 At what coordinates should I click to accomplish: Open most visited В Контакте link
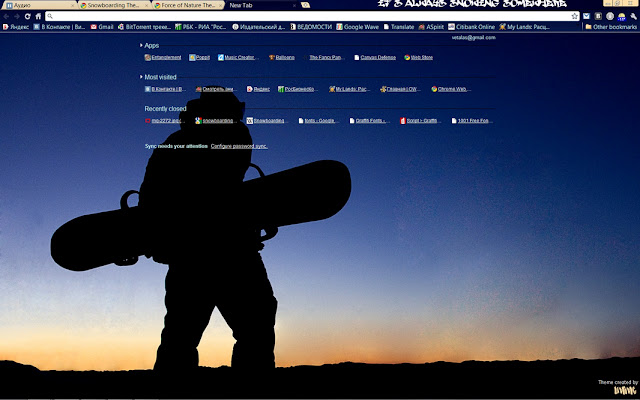(165, 89)
